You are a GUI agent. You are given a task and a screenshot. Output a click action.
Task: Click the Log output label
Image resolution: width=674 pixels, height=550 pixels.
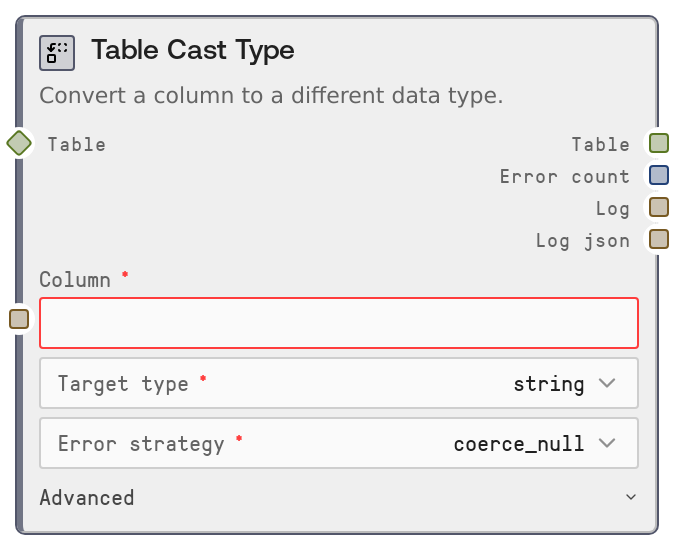pos(612,208)
